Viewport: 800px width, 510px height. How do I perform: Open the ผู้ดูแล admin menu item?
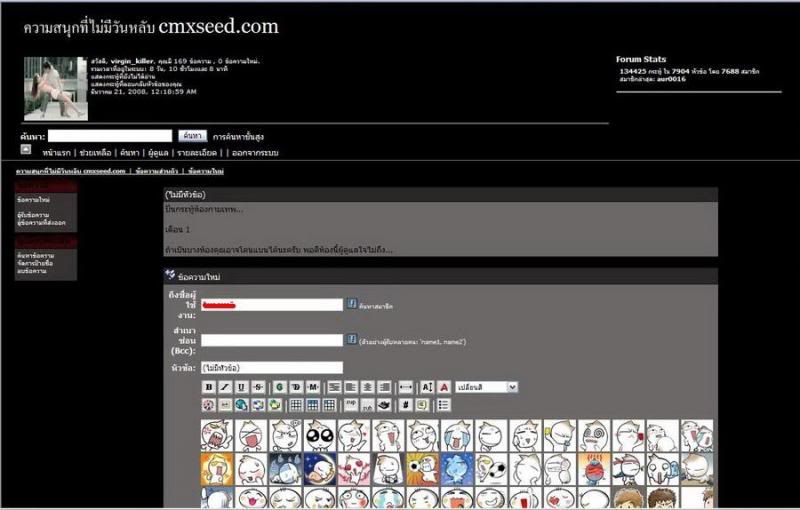click(158, 152)
